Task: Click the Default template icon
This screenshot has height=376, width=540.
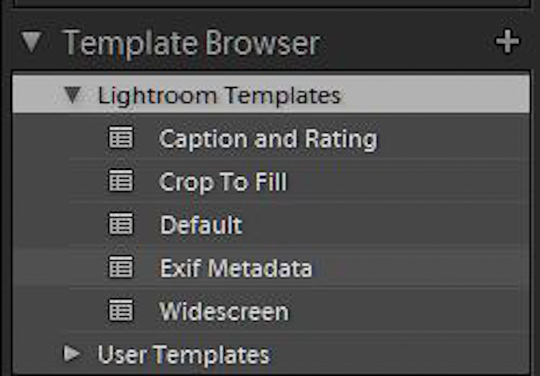Action: tap(121, 224)
